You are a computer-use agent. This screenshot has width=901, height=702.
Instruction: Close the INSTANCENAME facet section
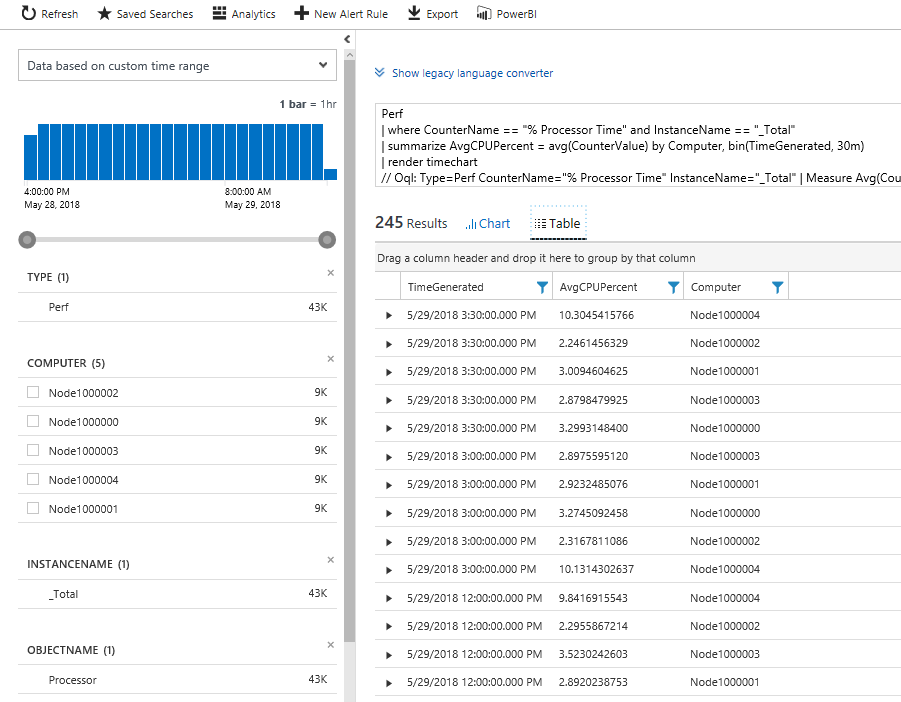[330, 560]
